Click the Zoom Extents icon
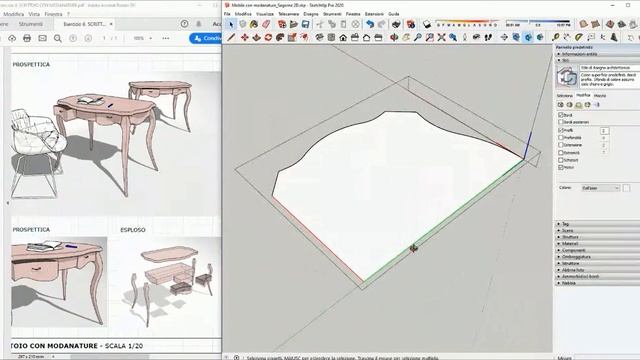The image size is (640, 360). click(x=441, y=38)
